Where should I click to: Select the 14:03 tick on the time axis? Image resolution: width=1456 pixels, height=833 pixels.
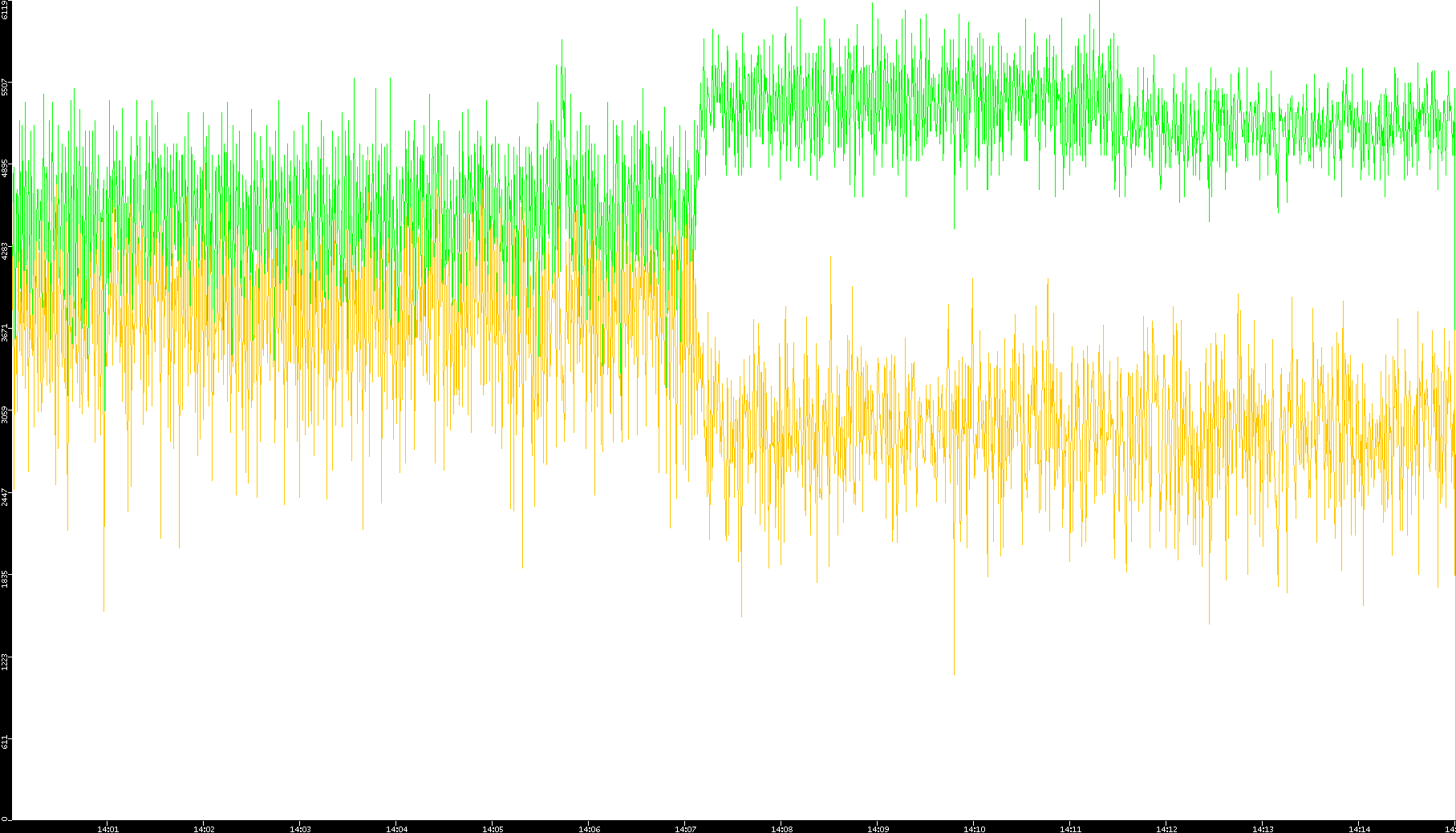(x=300, y=828)
